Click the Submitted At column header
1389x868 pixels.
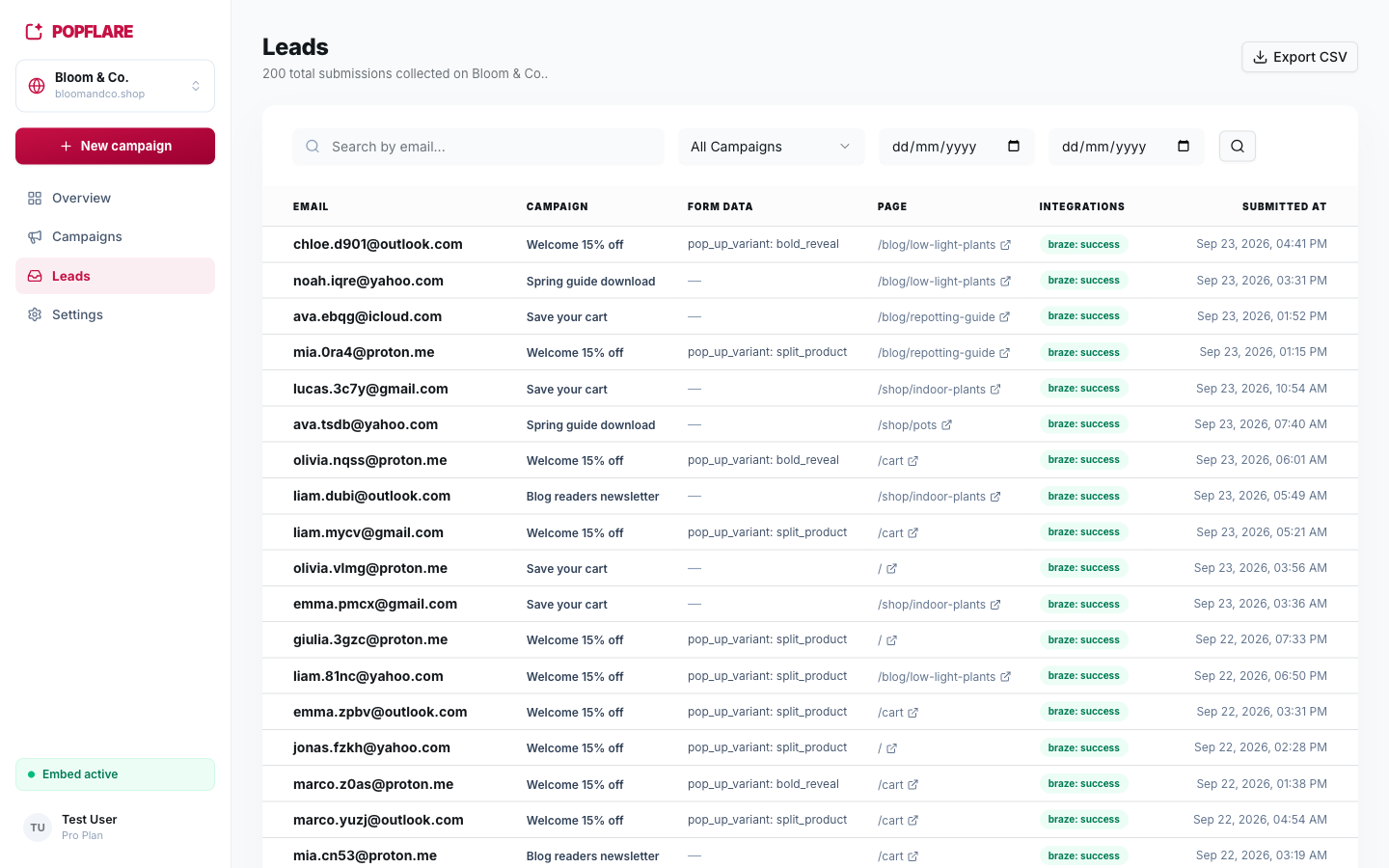(1284, 206)
